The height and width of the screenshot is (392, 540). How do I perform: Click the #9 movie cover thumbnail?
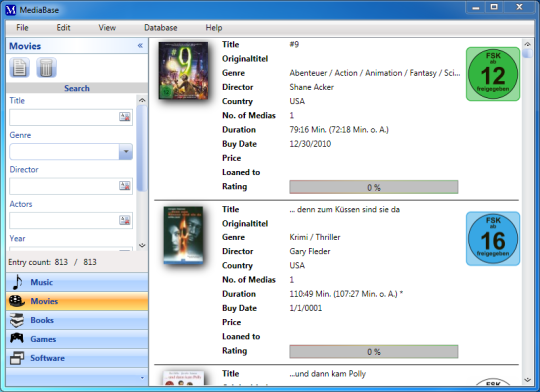183,71
